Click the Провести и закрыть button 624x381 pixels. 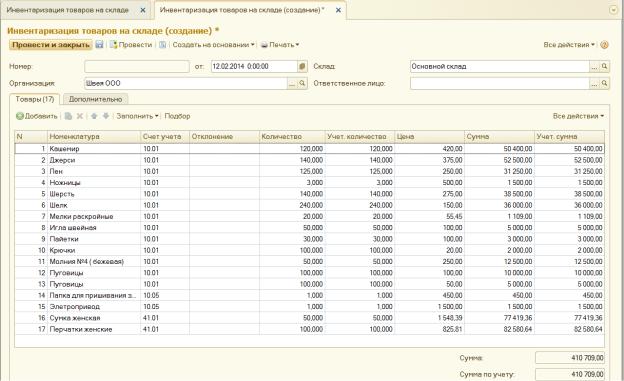51,45
